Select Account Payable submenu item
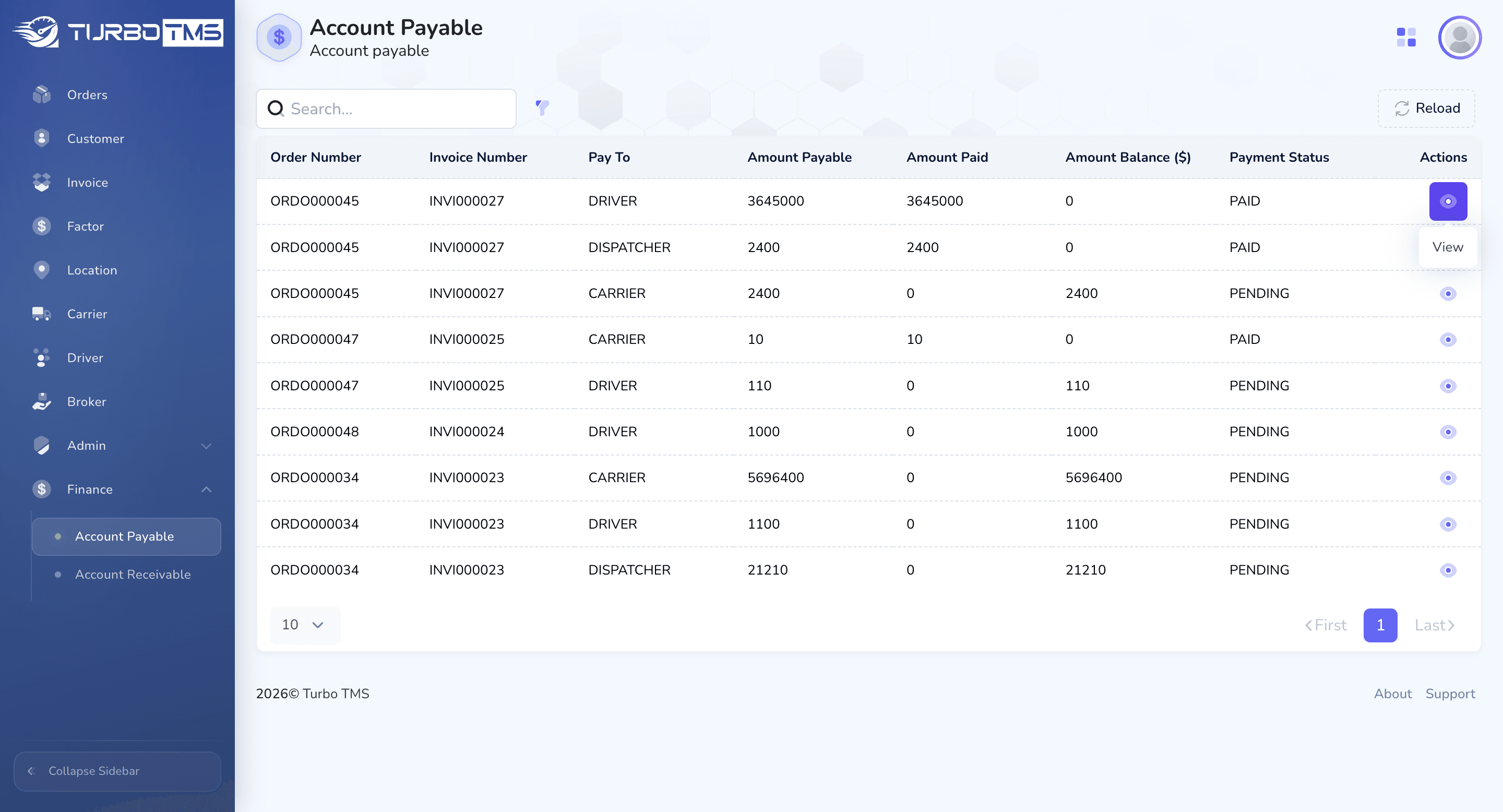 [x=126, y=536]
